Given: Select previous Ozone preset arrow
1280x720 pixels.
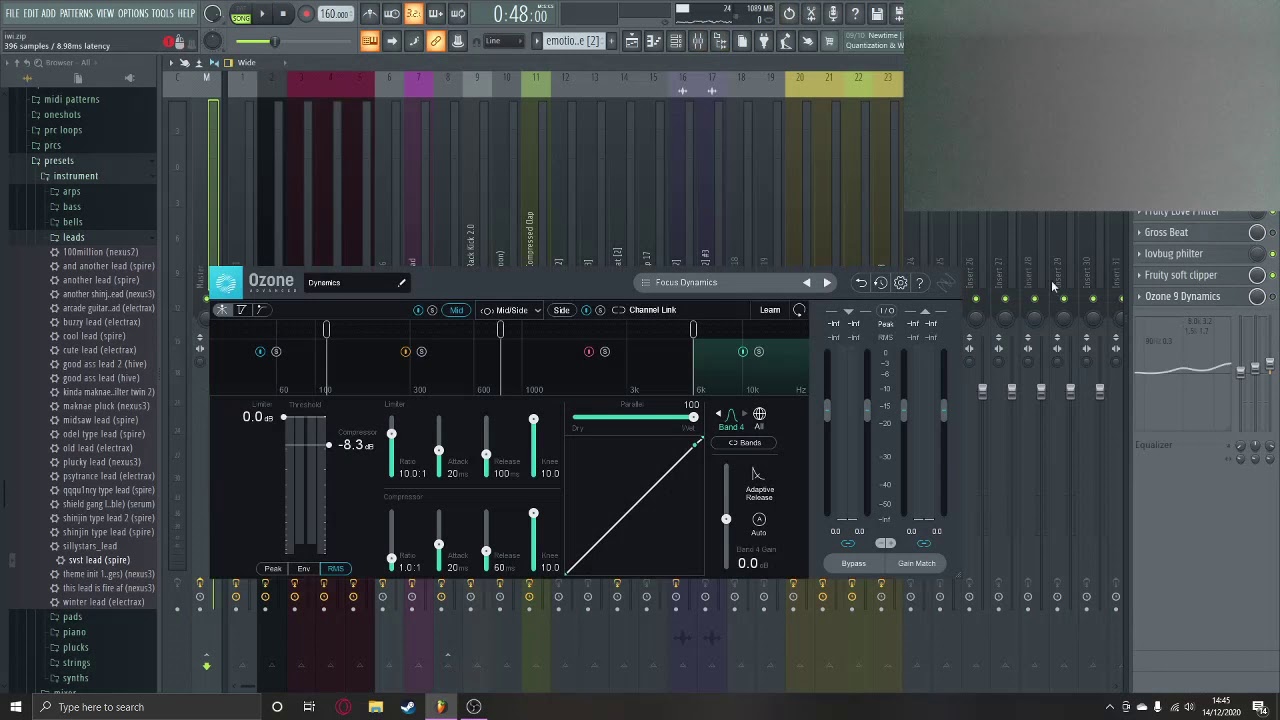Looking at the screenshot, I should click(x=807, y=283).
